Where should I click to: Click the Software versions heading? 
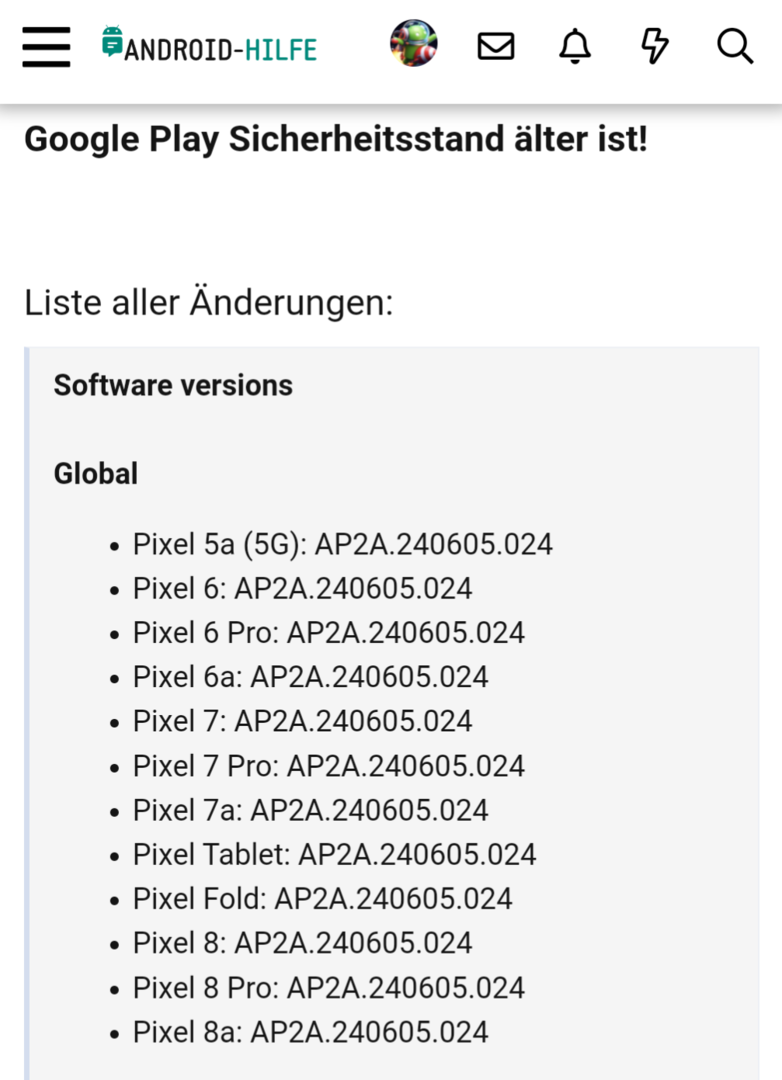pyautogui.click(x=173, y=385)
